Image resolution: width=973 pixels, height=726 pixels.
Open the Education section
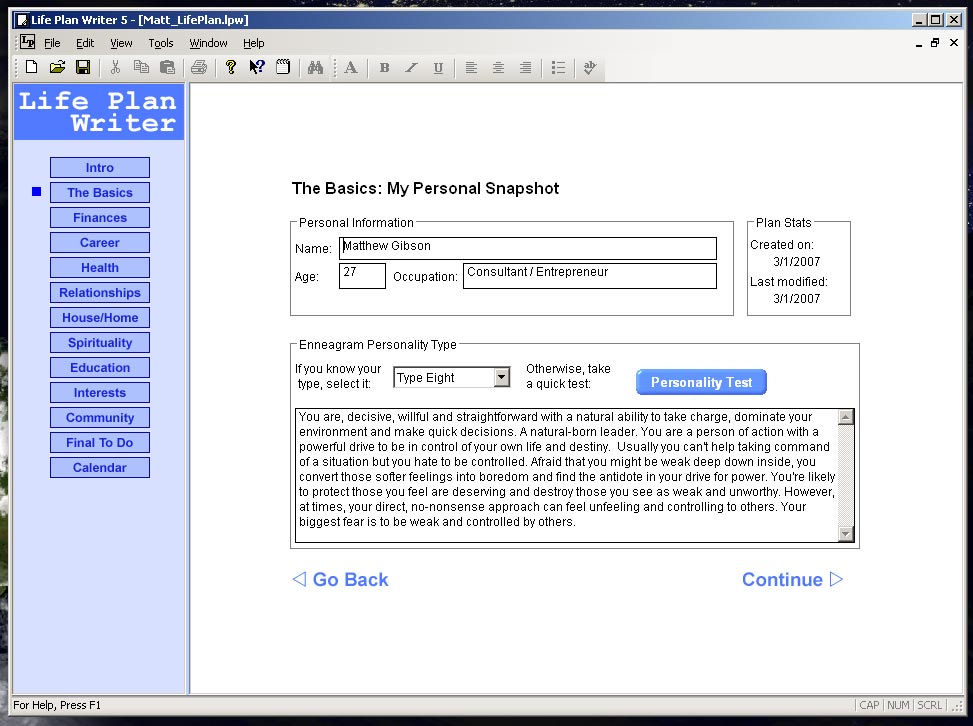pyautogui.click(x=100, y=367)
